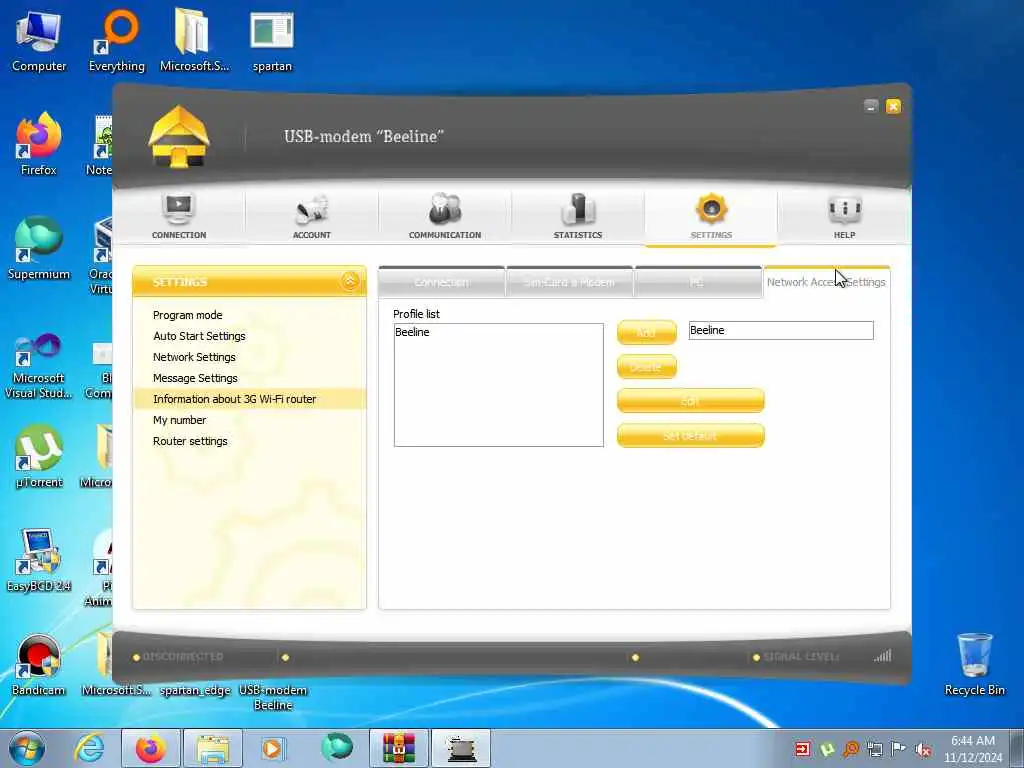Click the signal level bars indicator
The width and height of the screenshot is (1024, 768).
tap(882, 656)
